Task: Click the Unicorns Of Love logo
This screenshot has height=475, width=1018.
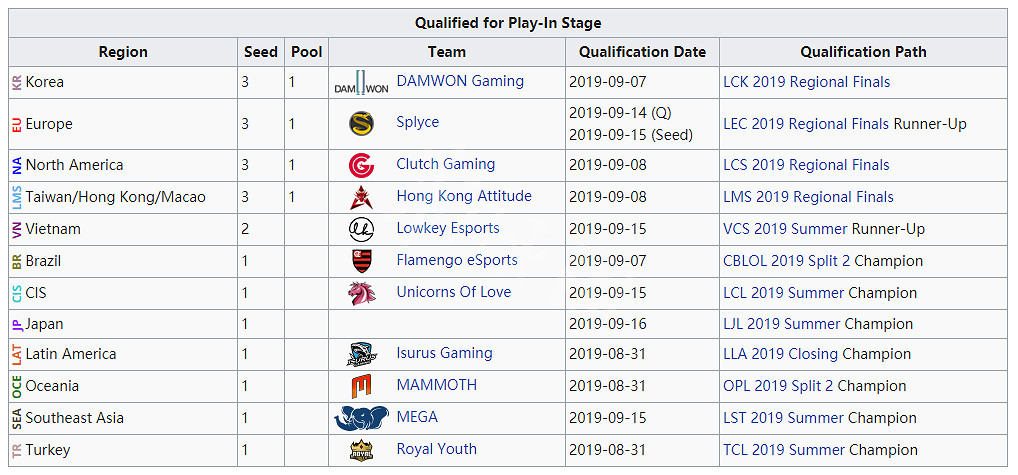Action: point(361,293)
